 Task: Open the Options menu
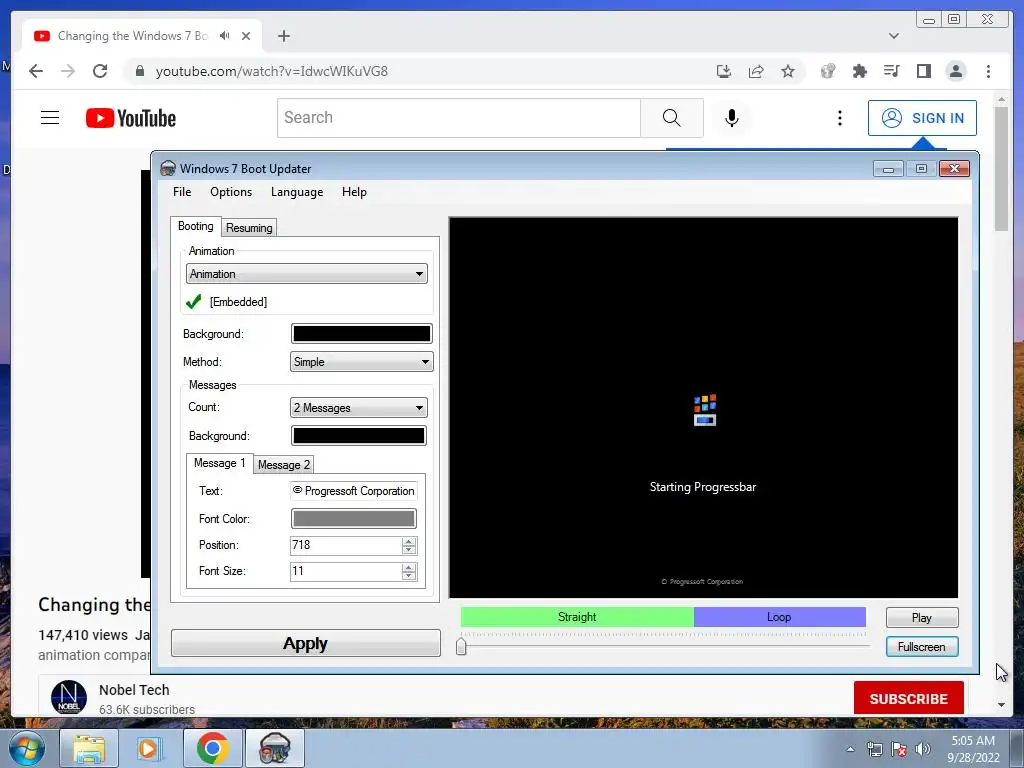click(x=231, y=192)
